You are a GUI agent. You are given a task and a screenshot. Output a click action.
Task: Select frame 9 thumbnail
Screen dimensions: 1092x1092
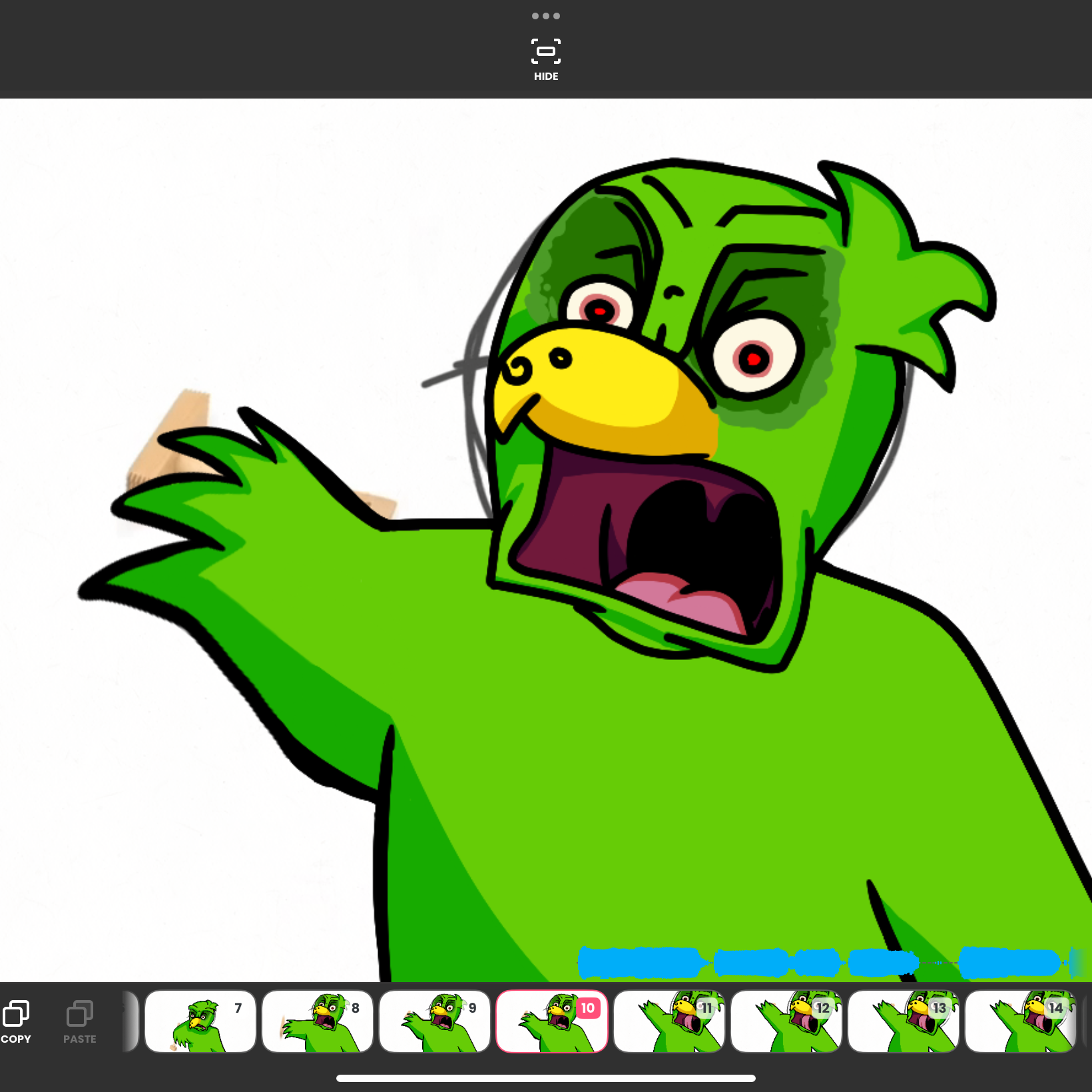coord(435,1021)
